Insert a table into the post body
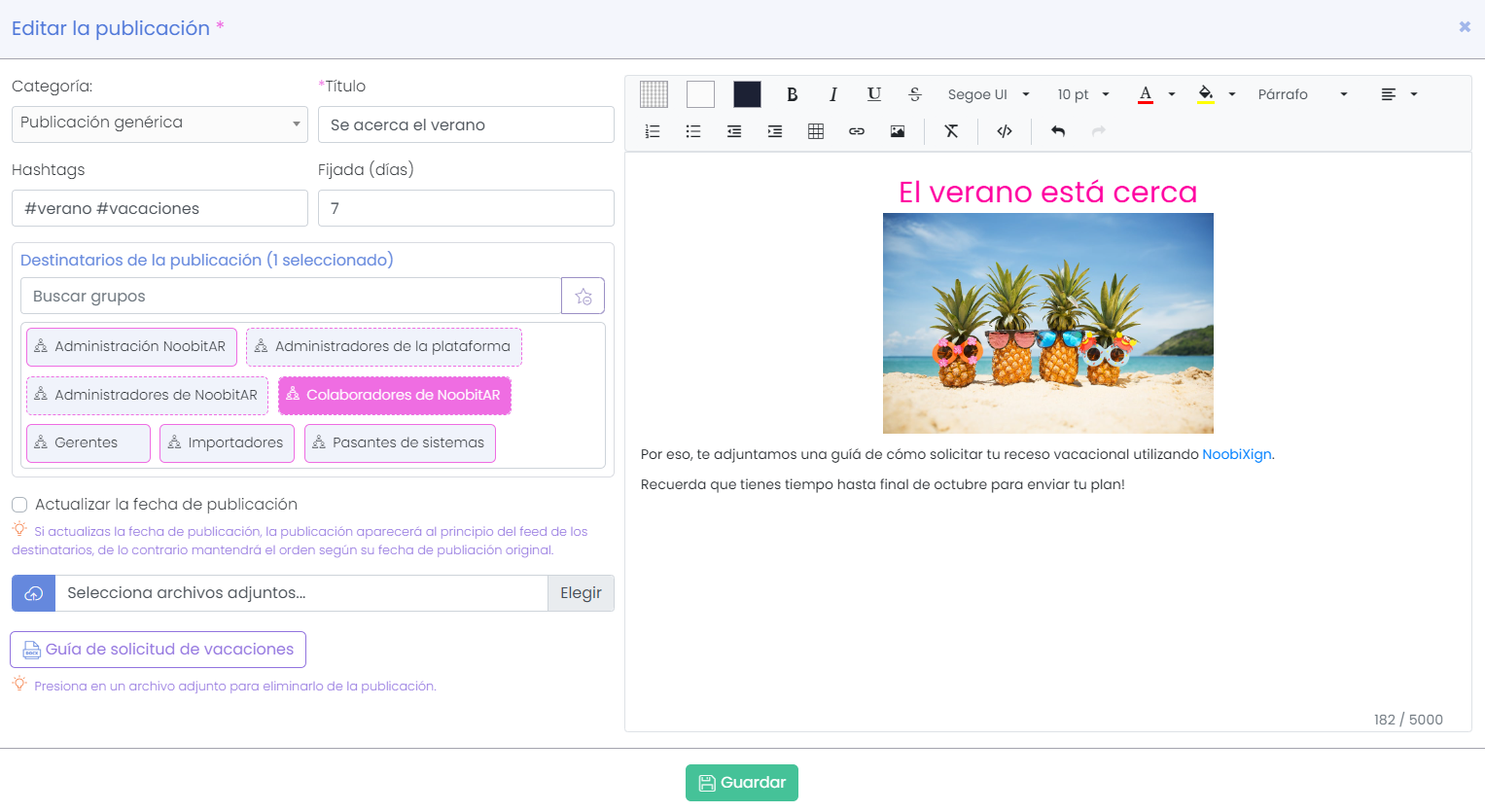The height and width of the screenshot is (812, 1485). [x=815, y=130]
